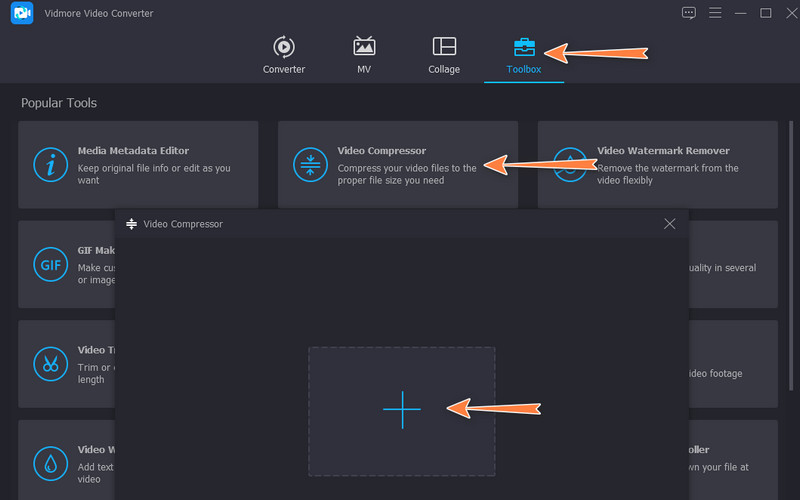800x500 pixels.
Task: Open the feedback chat bubble icon
Action: [x=688, y=13]
